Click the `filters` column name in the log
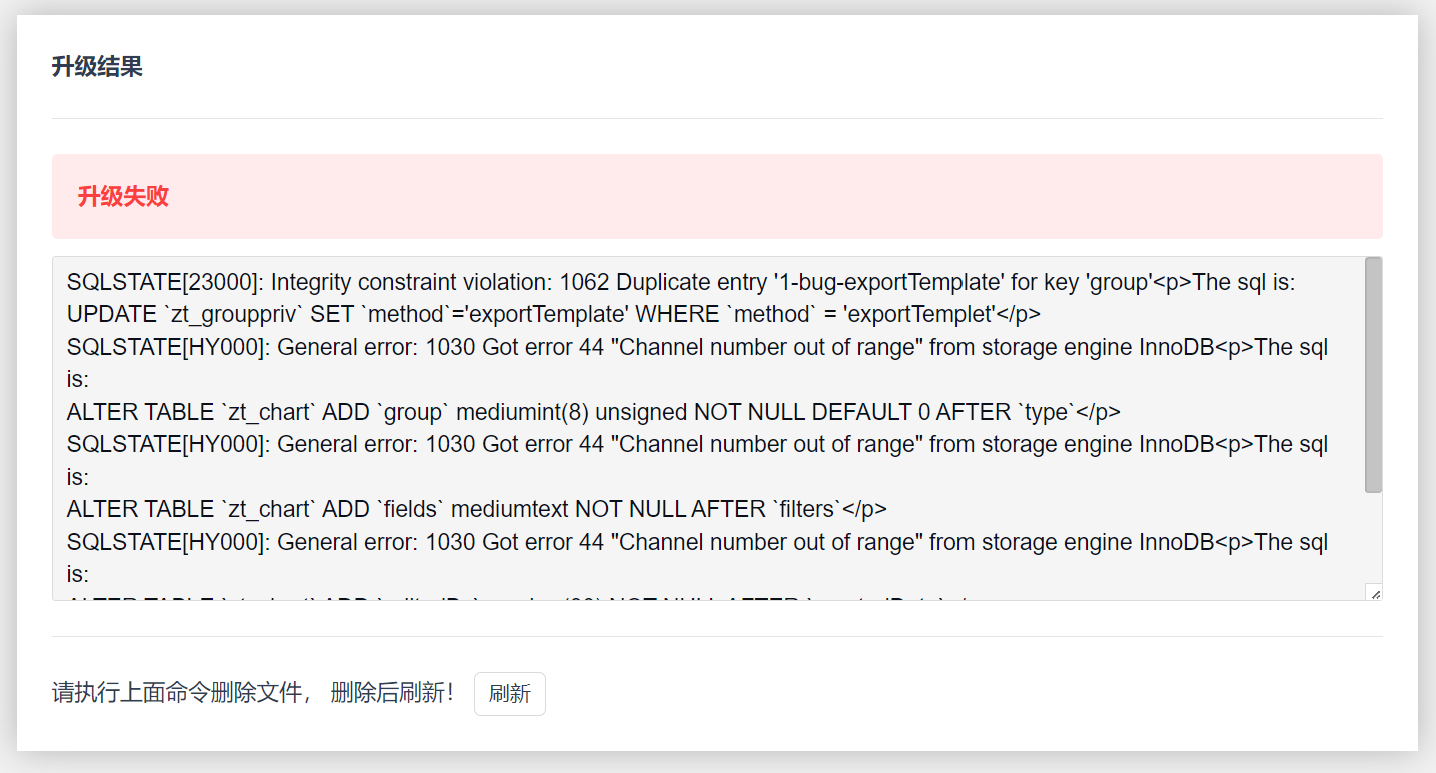 805,509
